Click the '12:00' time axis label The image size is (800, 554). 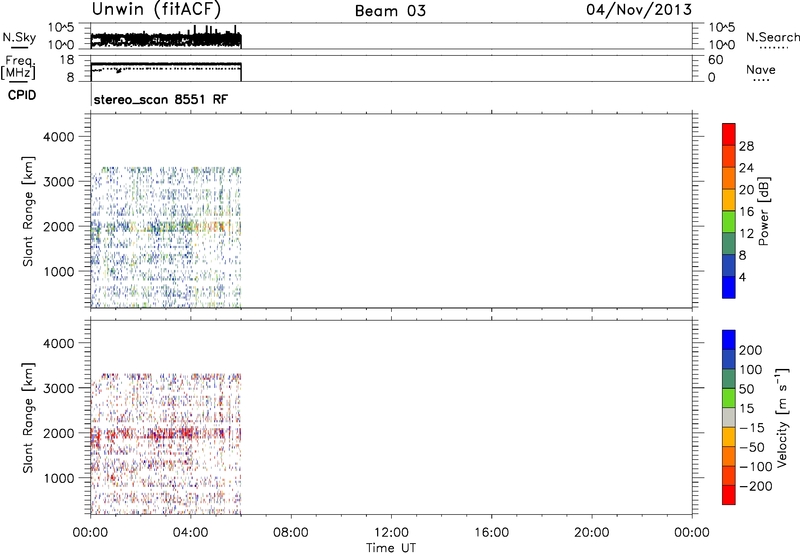click(391, 533)
